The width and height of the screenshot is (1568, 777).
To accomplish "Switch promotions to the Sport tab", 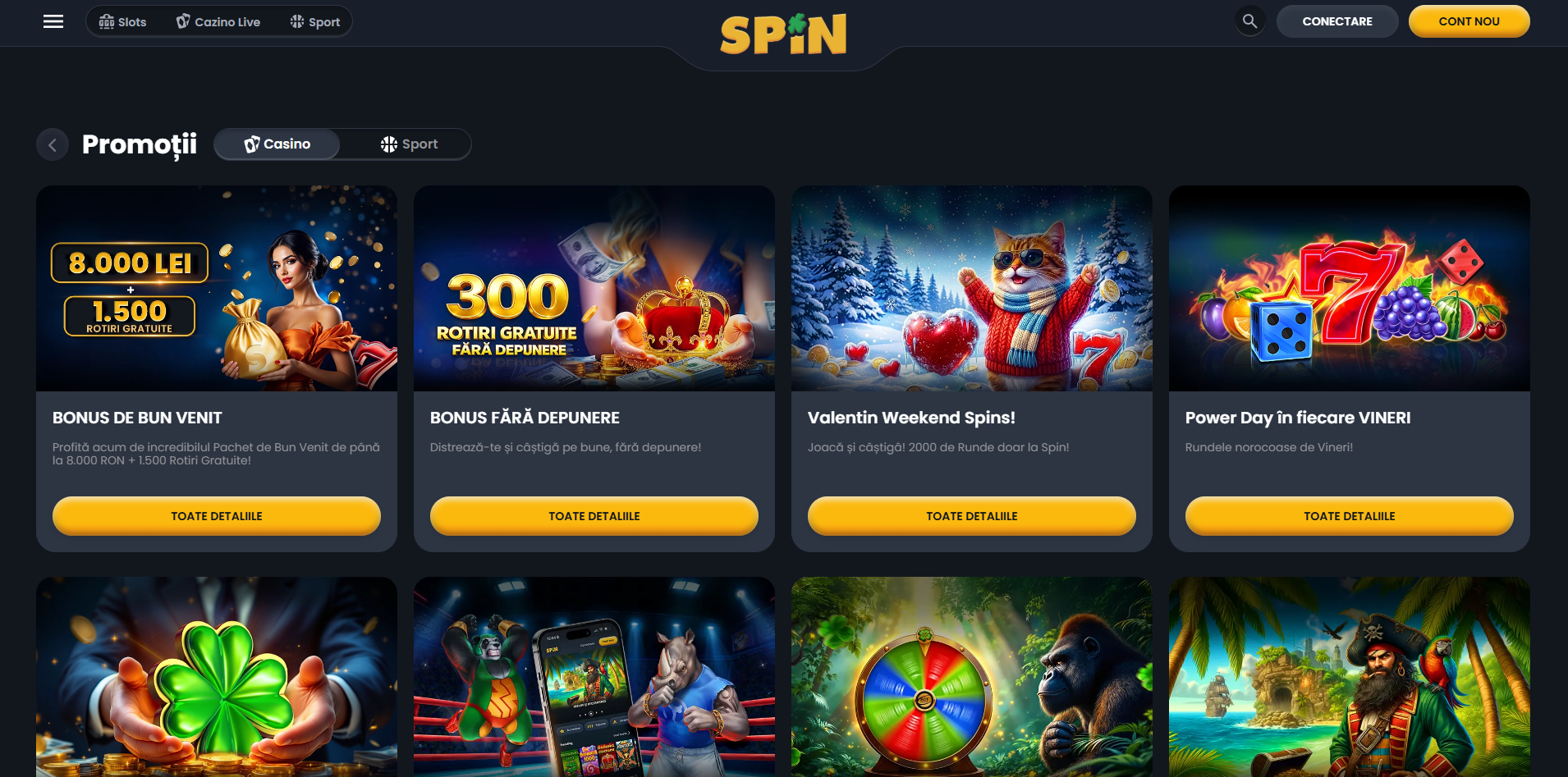I will point(409,144).
